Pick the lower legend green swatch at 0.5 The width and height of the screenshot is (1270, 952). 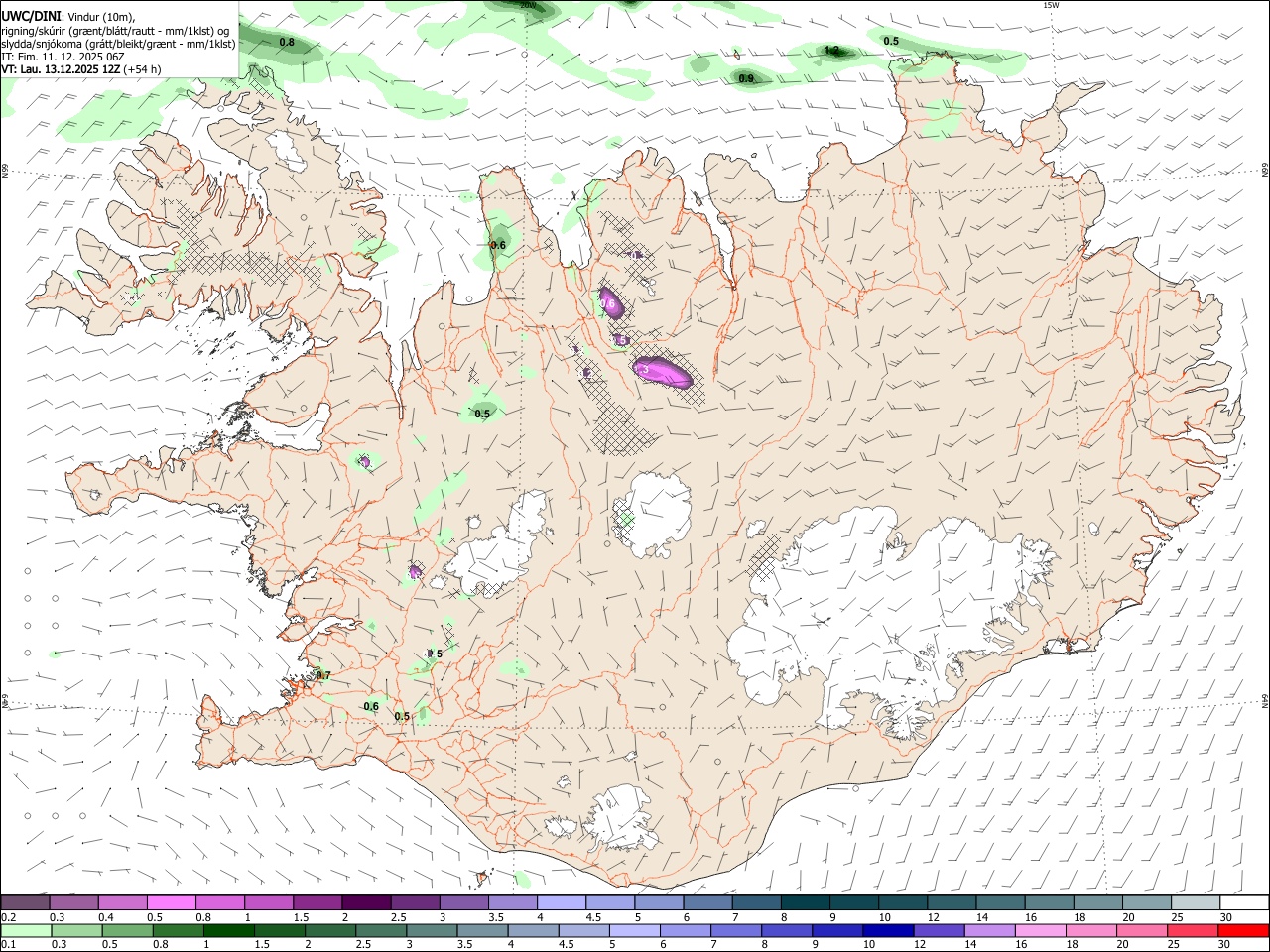click(x=128, y=930)
